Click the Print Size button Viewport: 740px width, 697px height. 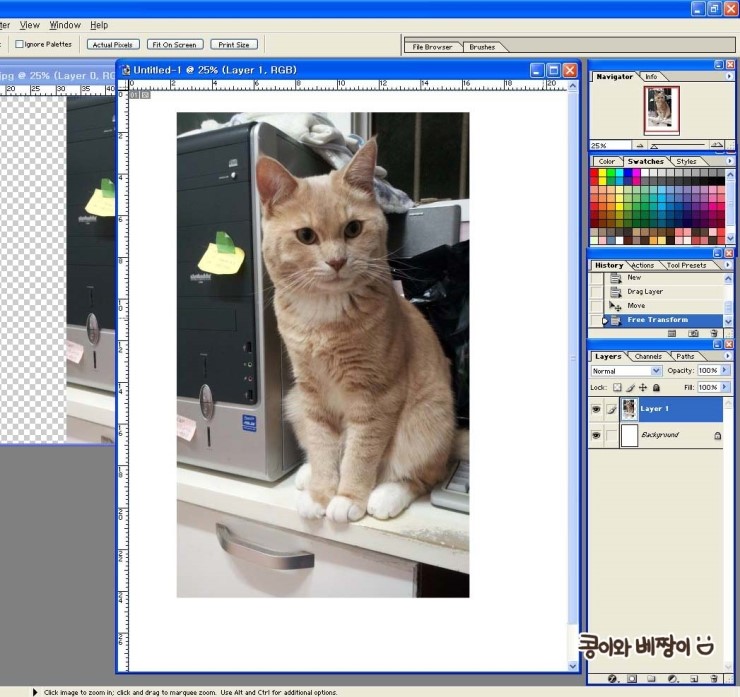(234, 44)
